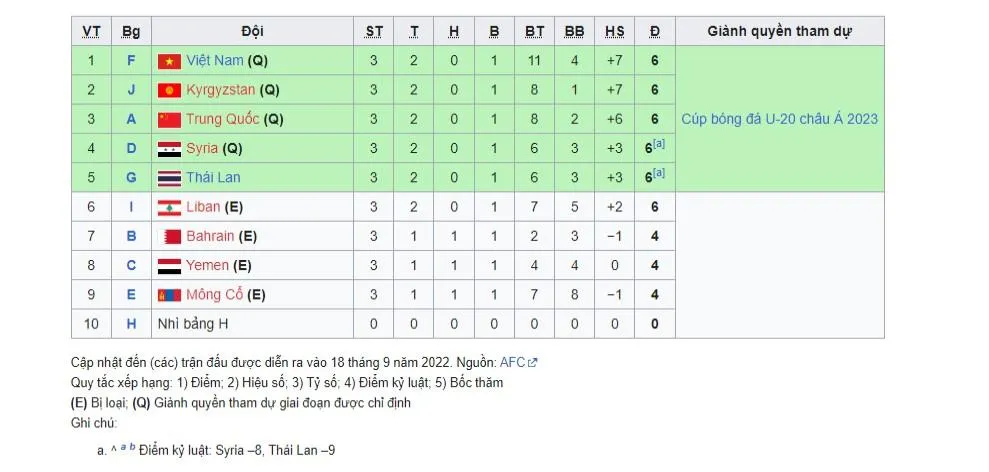Click the Thailand flag icon
Viewport: 989px width, 472px height.
click(x=169, y=178)
